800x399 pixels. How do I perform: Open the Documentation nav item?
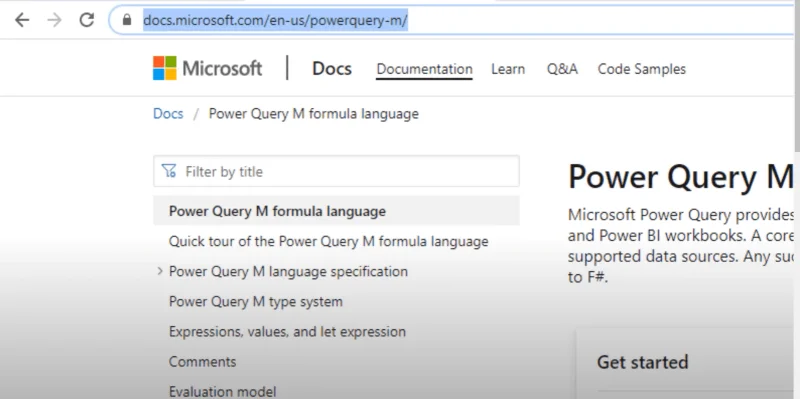click(x=424, y=69)
